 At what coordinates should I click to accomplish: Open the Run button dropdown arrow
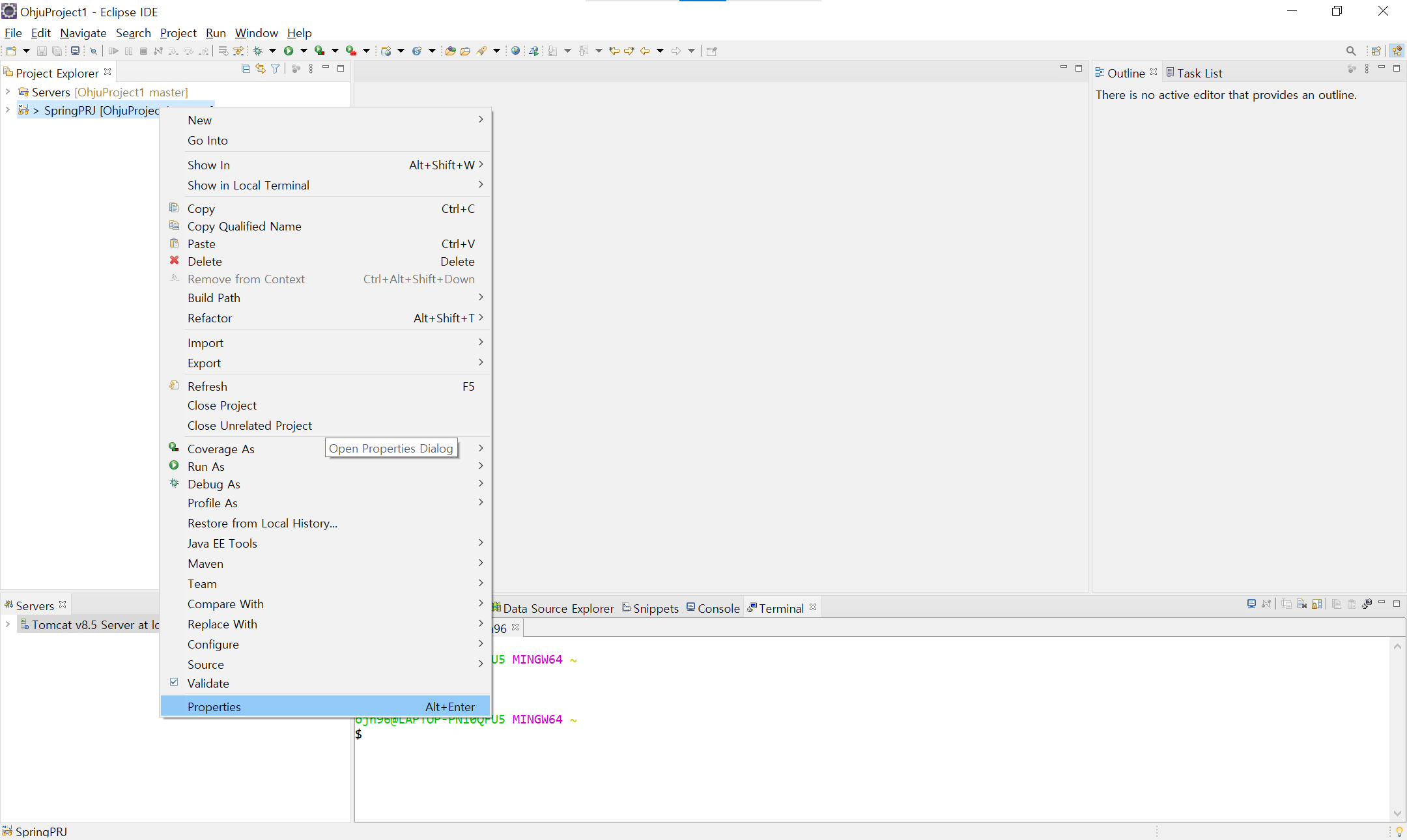coord(304,51)
